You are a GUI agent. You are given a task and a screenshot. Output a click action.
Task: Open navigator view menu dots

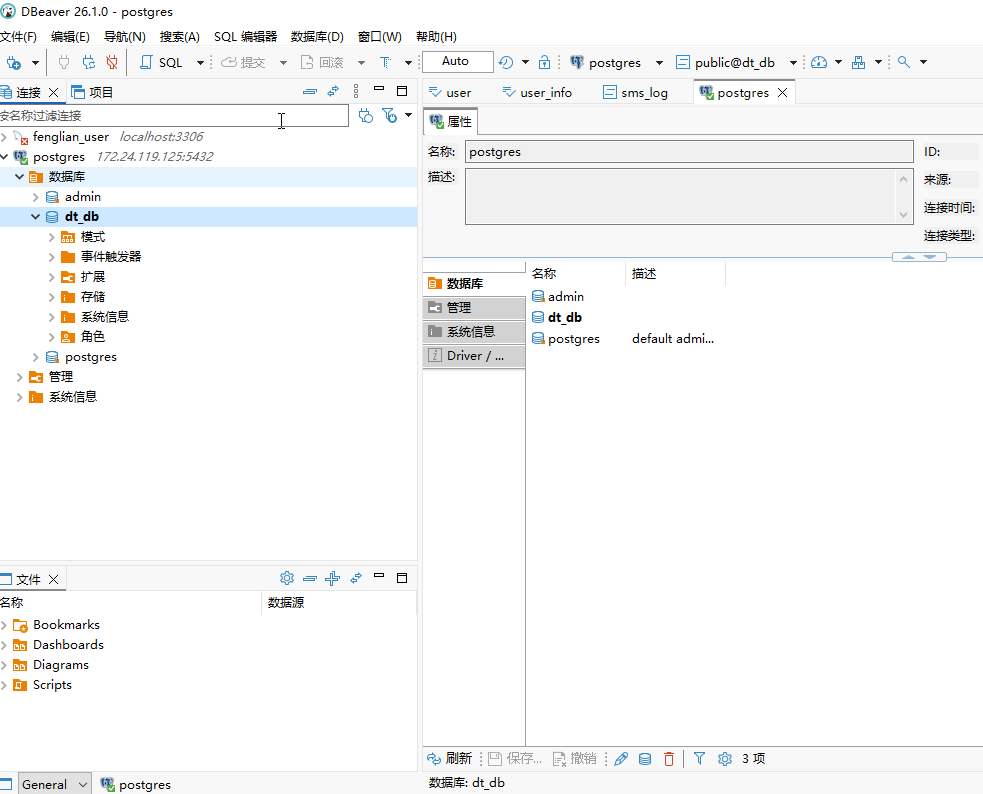click(x=355, y=91)
